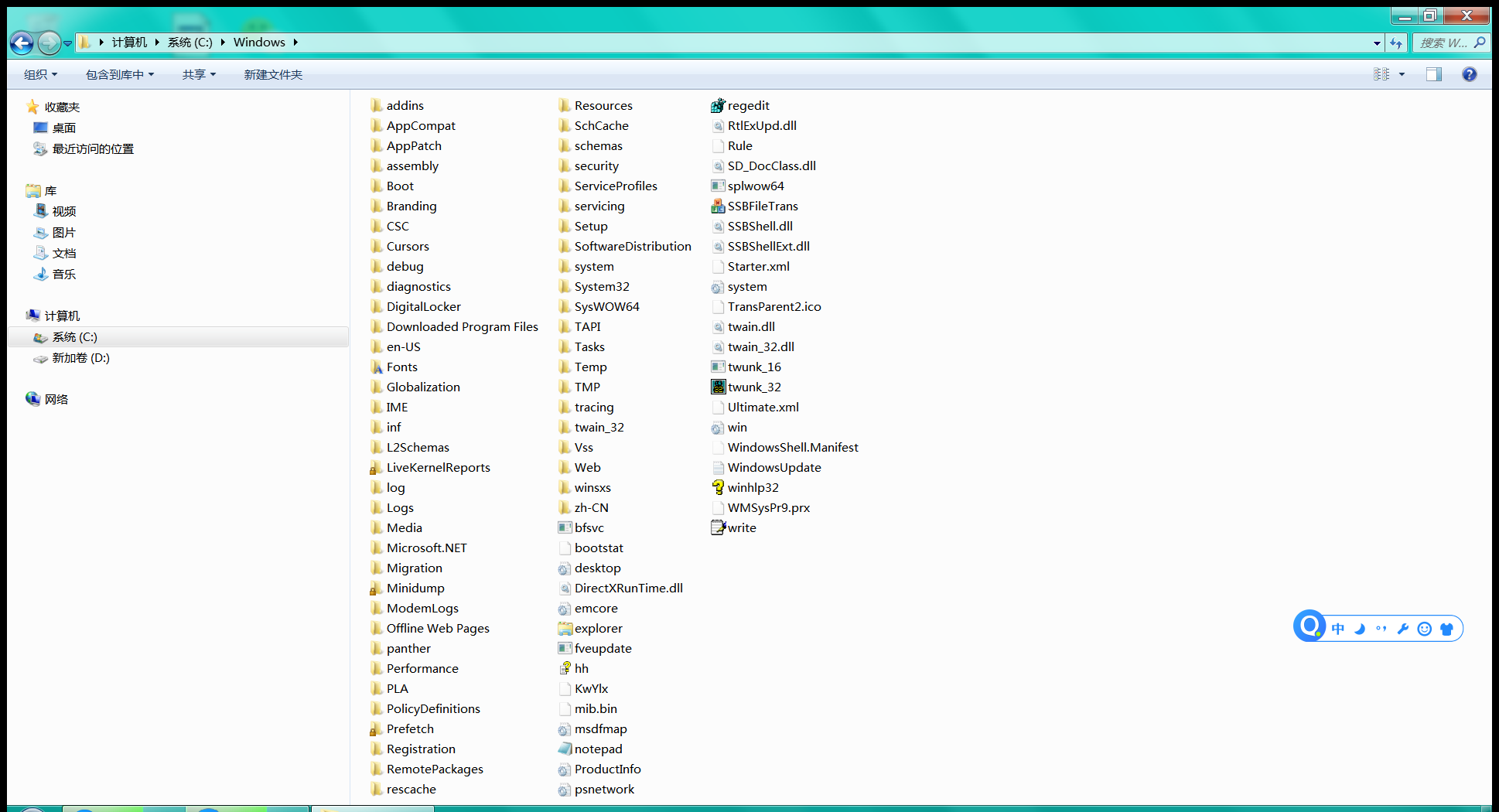Open the help question mark button

[x=1470, y=74]
